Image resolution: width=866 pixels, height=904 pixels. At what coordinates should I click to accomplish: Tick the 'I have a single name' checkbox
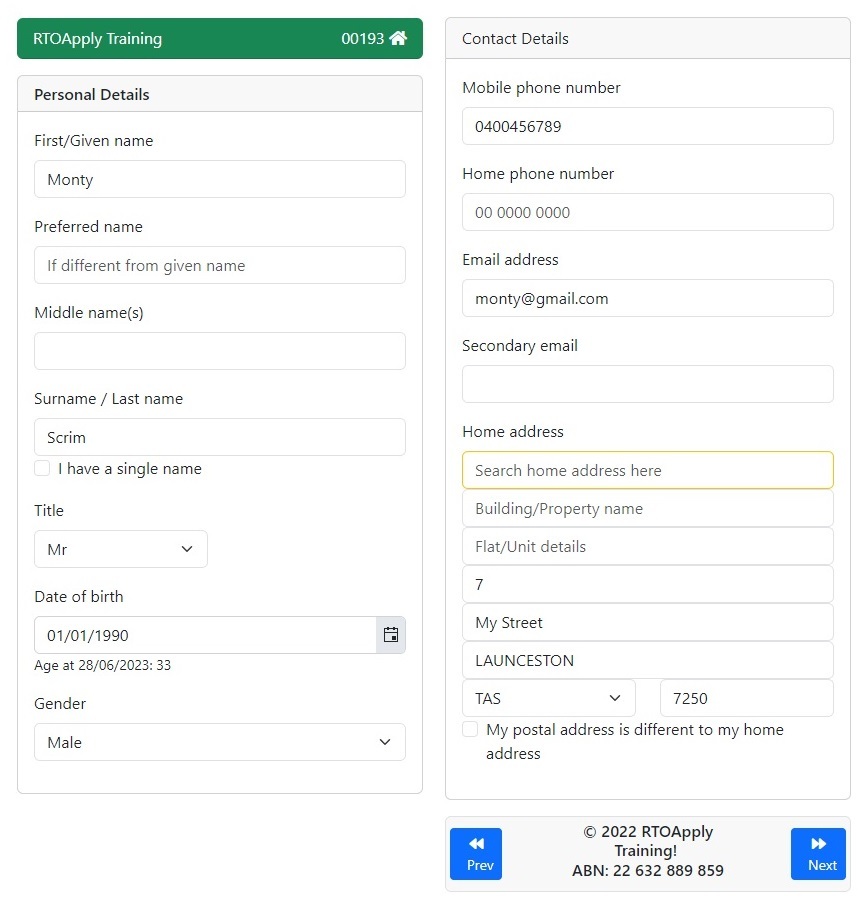click(x=42, y=468)
